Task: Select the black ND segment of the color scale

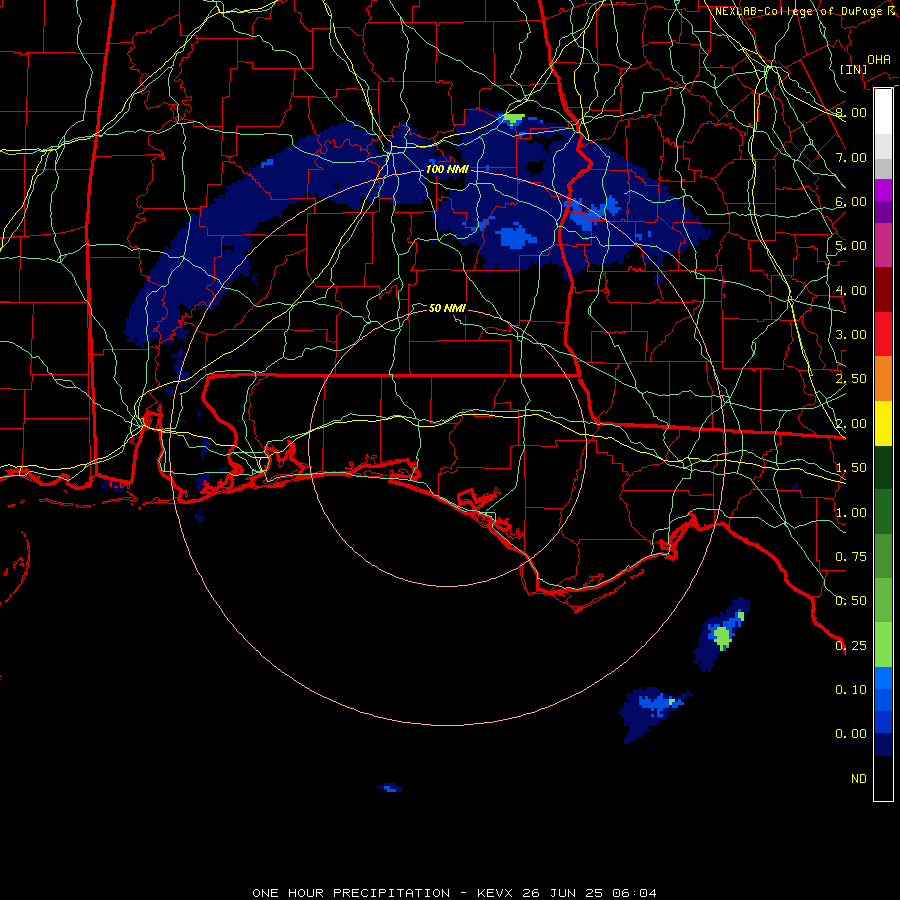Action: (883, 778)
